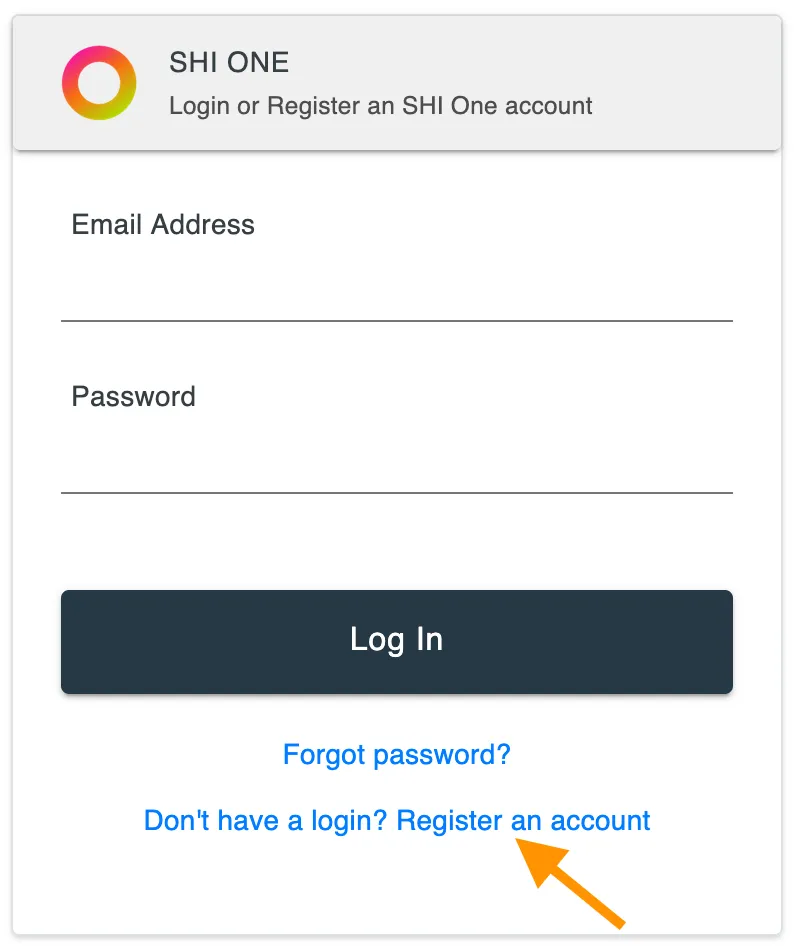The height and width of the screenshot is (952, 794).
Task: Click the dark Log In button
Action: (397, 642)
